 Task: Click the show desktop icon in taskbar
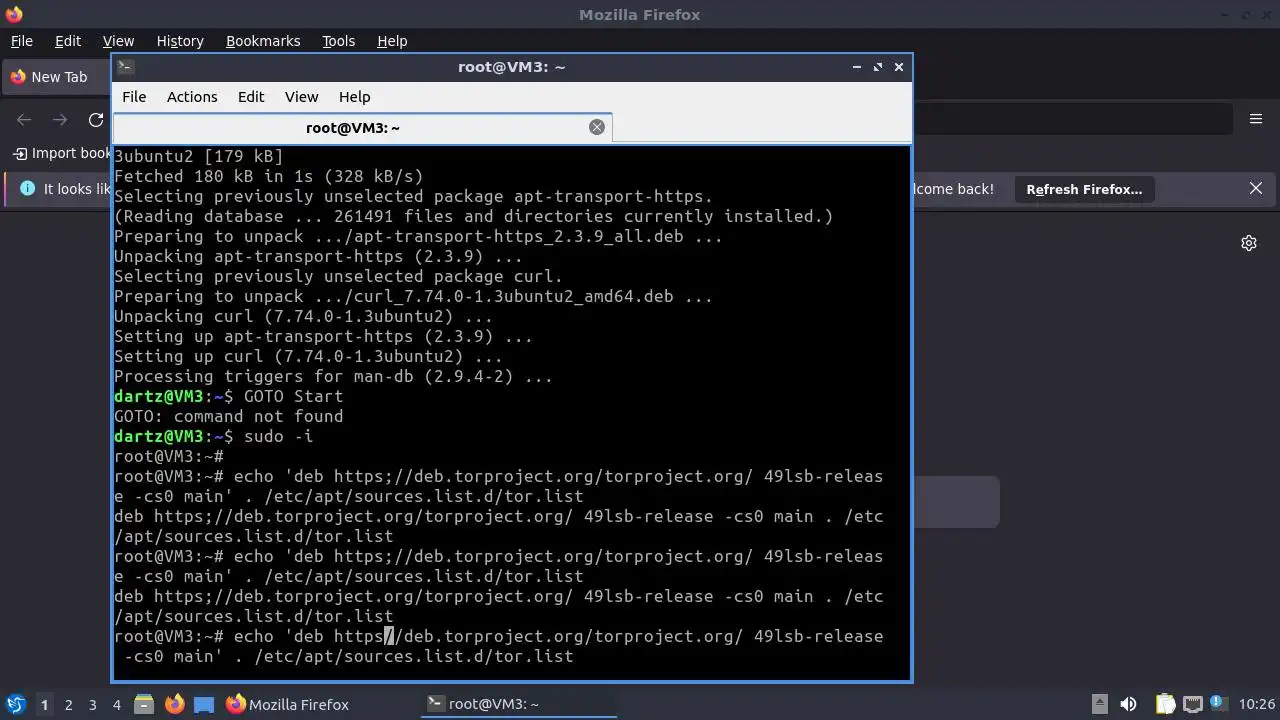[204, 704]
